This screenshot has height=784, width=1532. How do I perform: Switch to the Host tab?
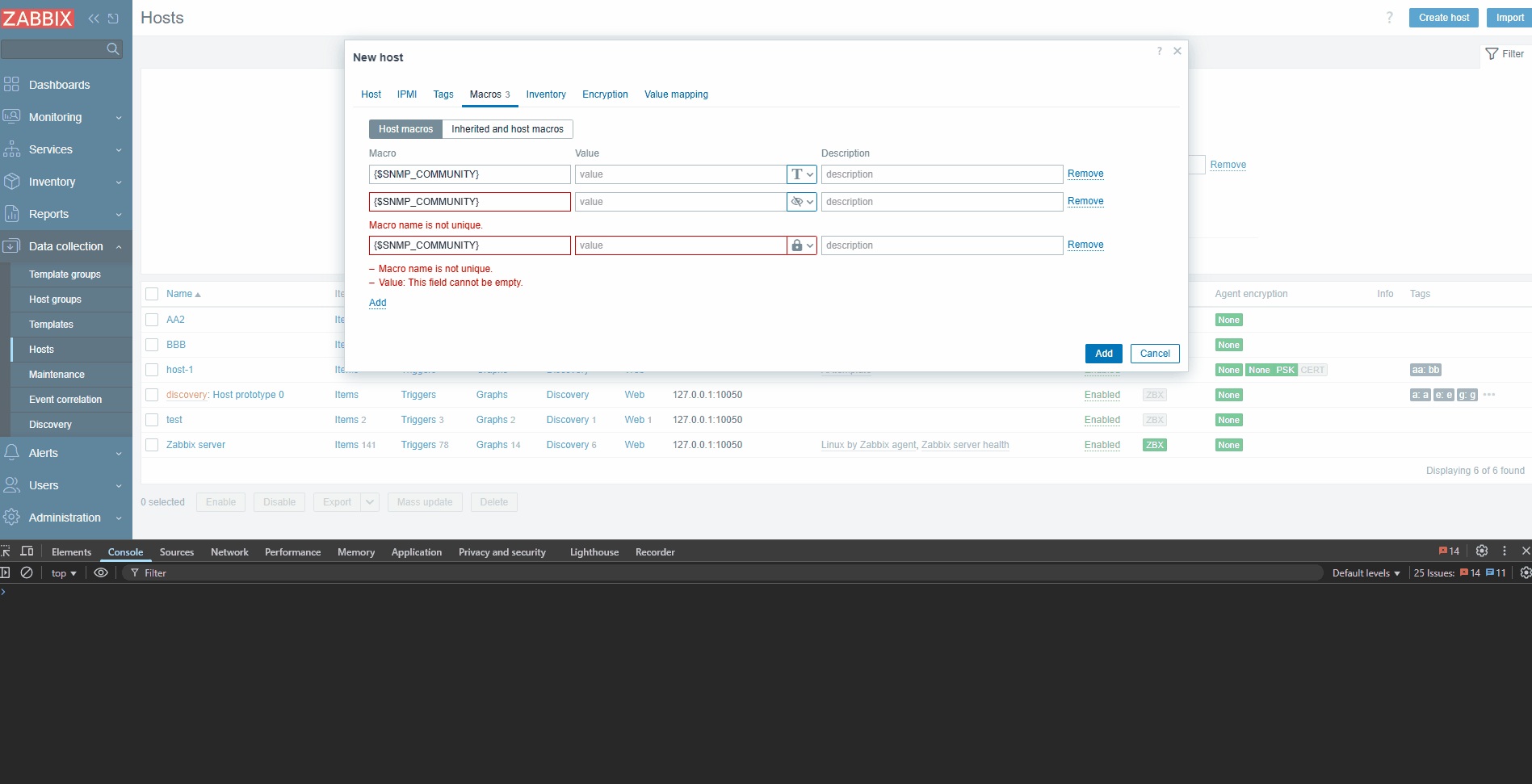371,94
